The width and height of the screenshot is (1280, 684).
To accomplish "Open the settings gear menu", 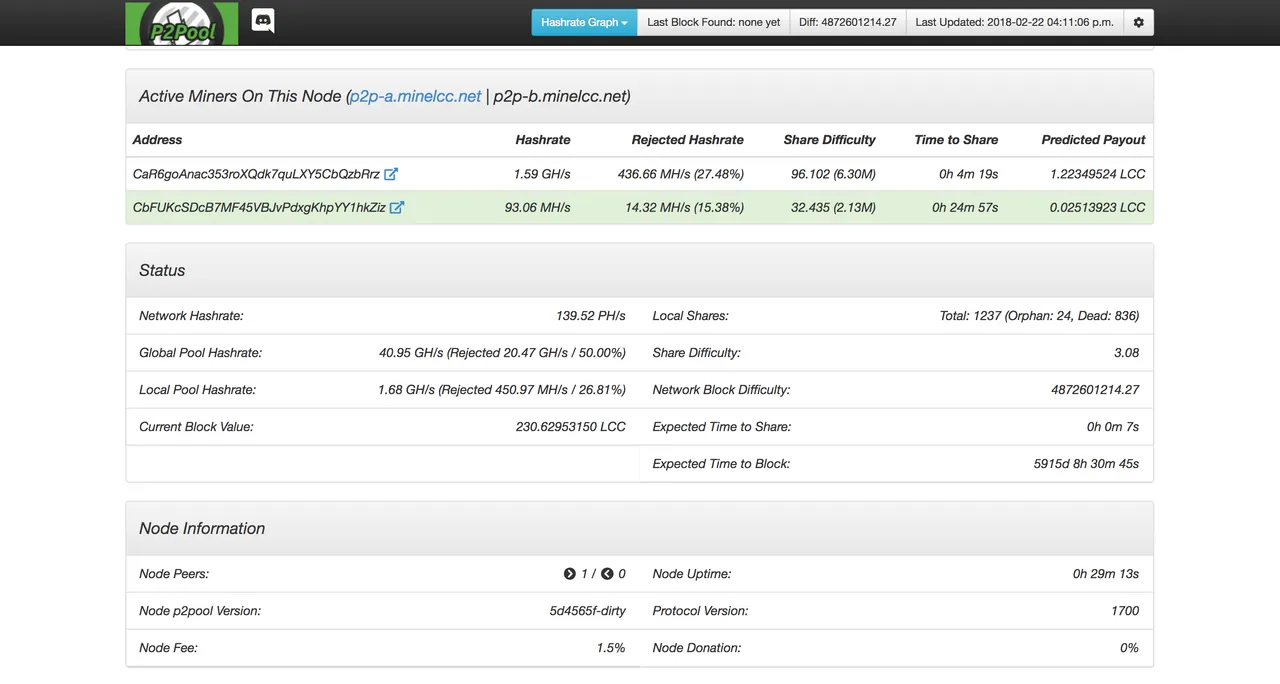I will 1138,22.
